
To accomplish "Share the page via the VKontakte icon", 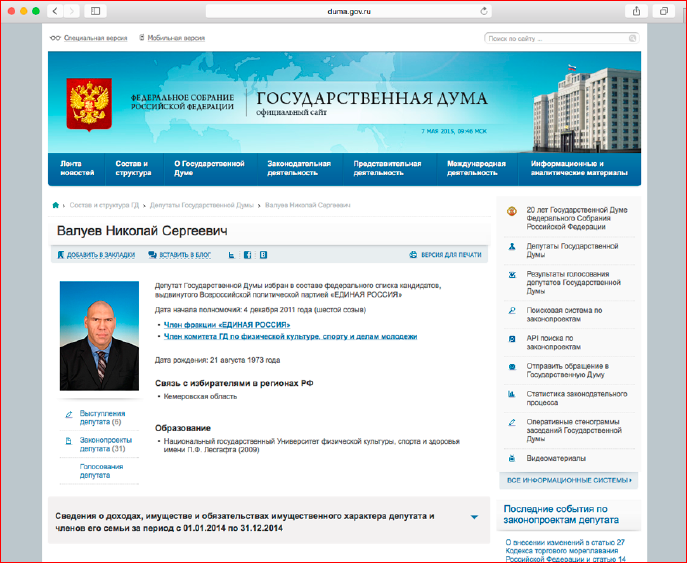I will point(263,255).
